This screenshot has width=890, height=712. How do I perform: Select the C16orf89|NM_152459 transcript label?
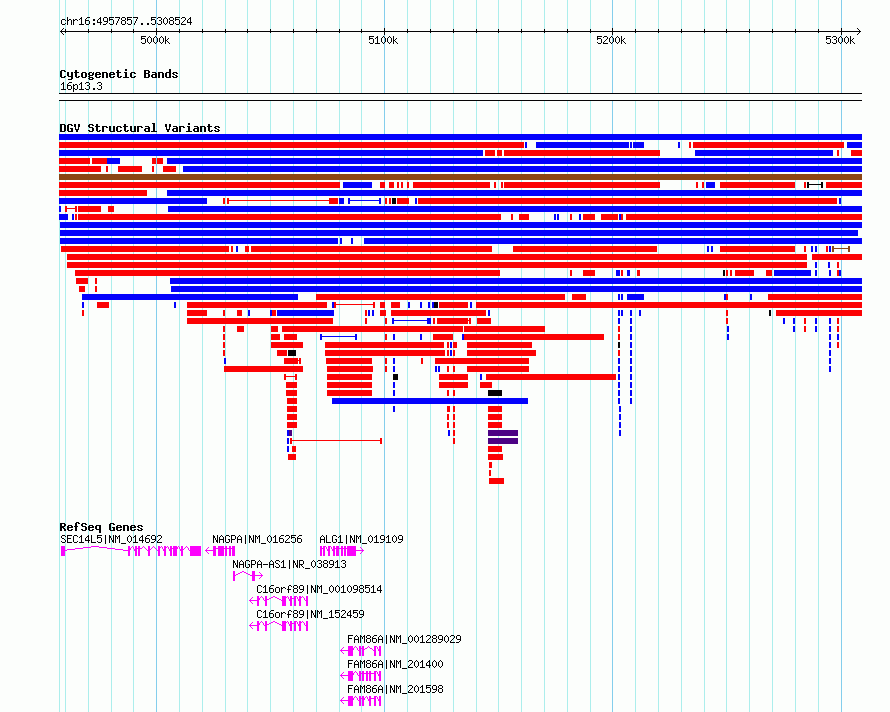pyautogui.click(x=310, y=614)
